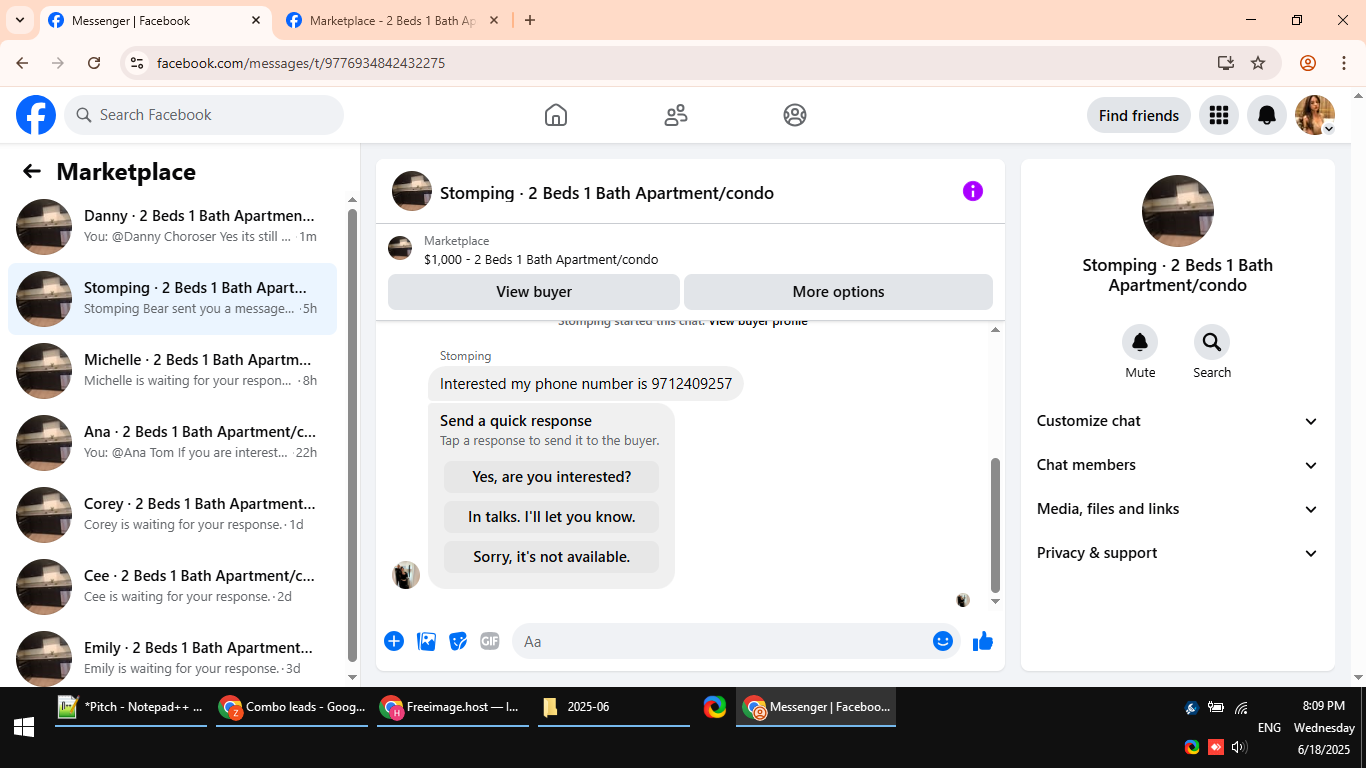Open Chrome's three-dot menu
The width and height of the screenshot is (1366, 768).
(x=1344, y=63)
